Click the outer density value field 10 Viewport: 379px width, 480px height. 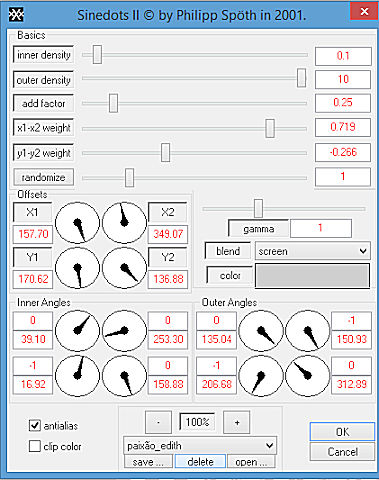[343, 79]
